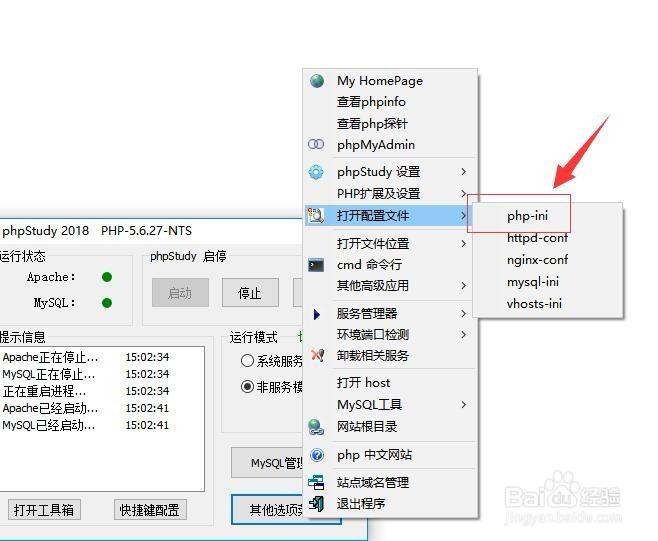Click the phpMyAdmin linked-rings icon
658x541 pixels.
click(x=316, y=144)
